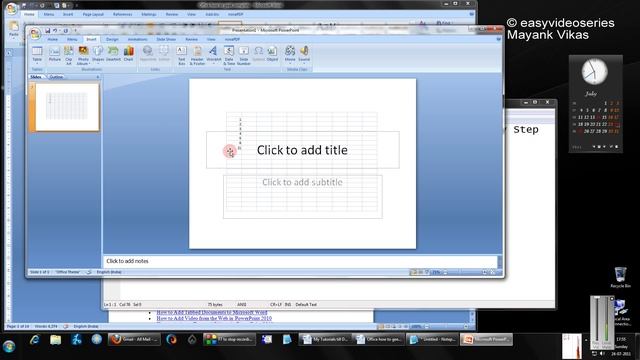Open Windows Explorer folder on taskbar
The image size is (640, 360).
[56, 340]
